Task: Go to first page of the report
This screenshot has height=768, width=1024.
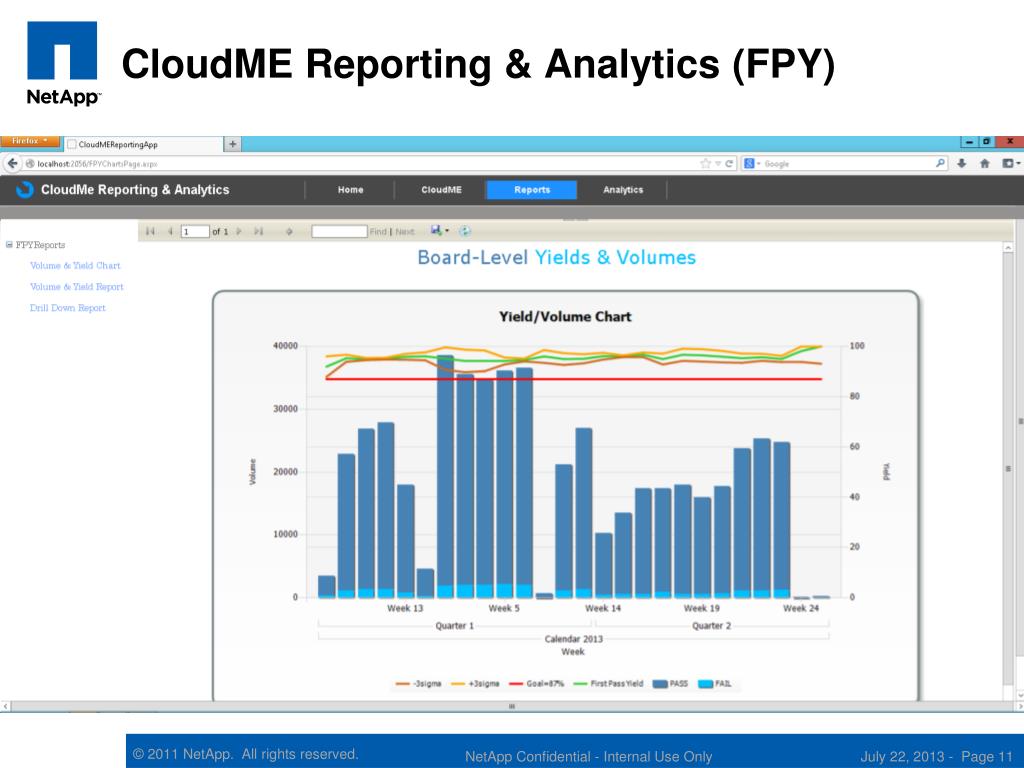Action: 150,231
